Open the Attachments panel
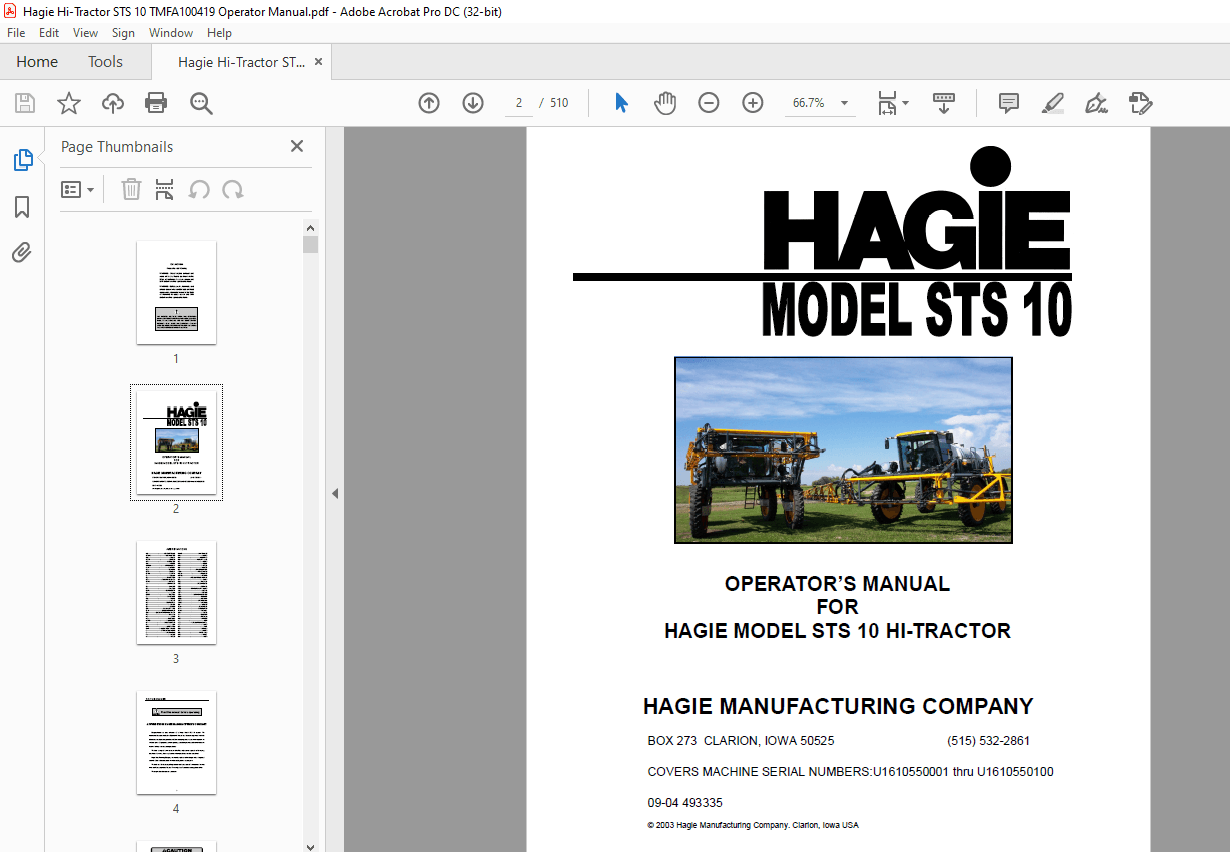This screenshot has height=852, width=1230. (x=22, y=252)
